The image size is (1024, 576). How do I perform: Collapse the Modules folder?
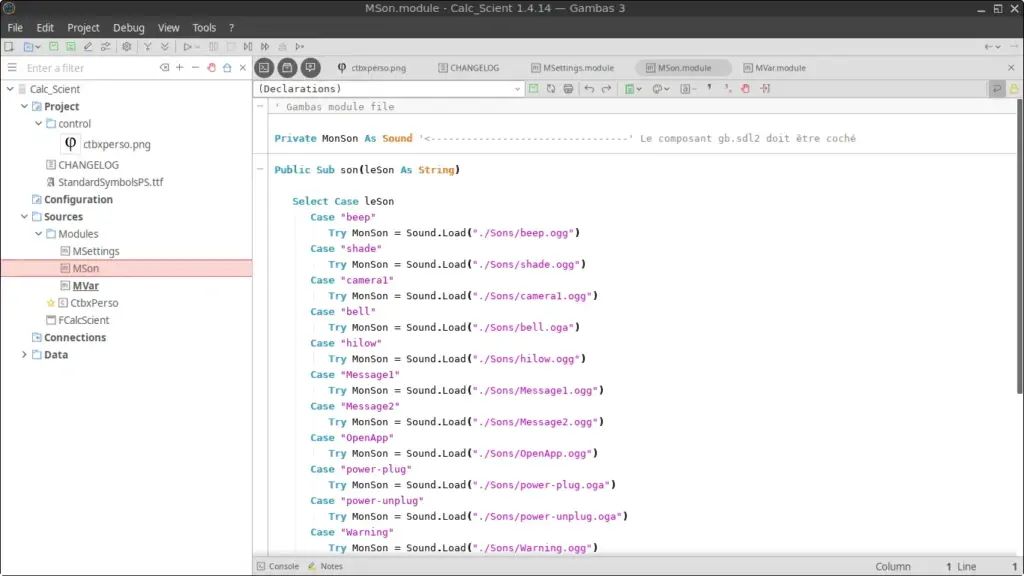(x=39, y=233)
